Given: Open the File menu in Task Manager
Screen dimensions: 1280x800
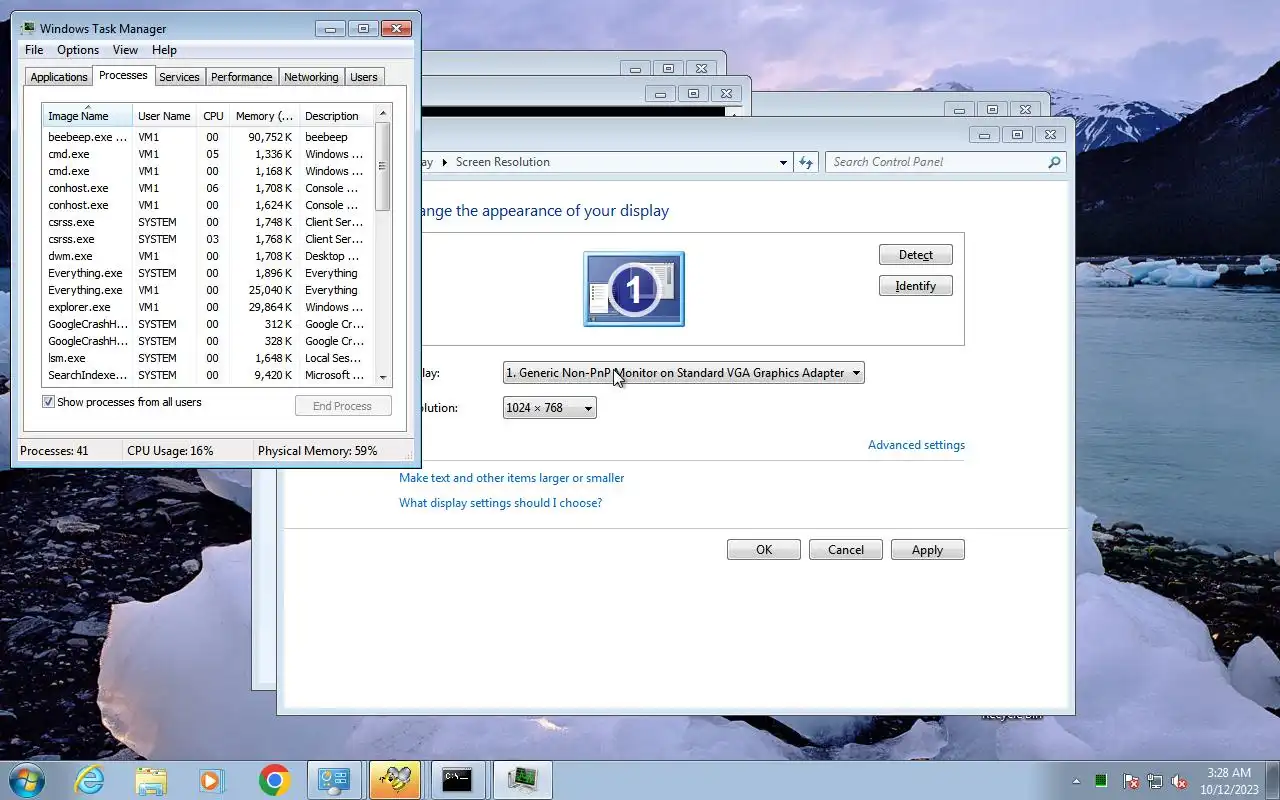Looking at the screenshot, I should coord(34,50).
